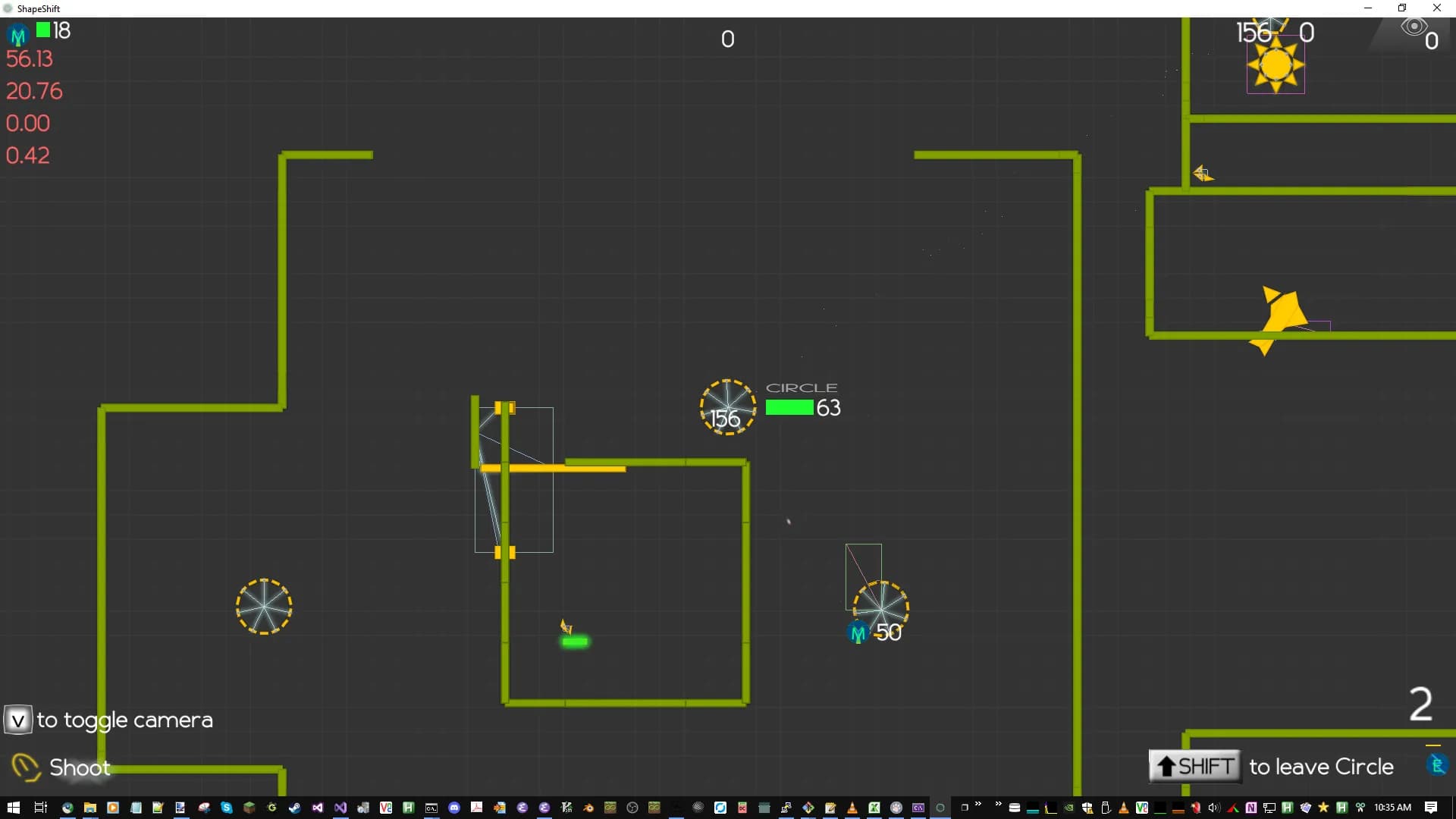Click the dashed circle labeled 156
Viewport: 1456px width, 819px height.
pos(727,407)
